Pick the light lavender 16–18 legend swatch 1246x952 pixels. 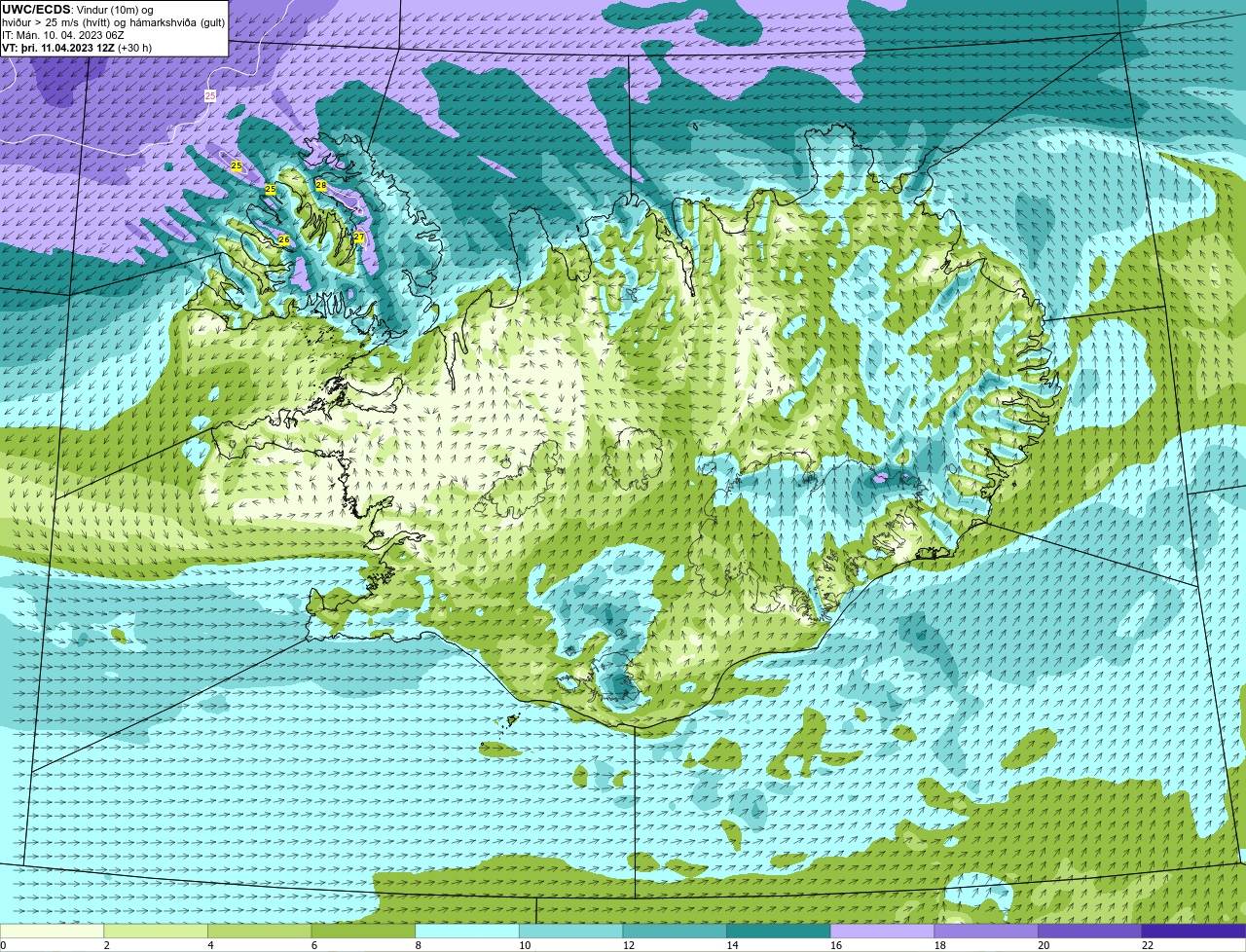pyautogui.click(x=883, y=931)
